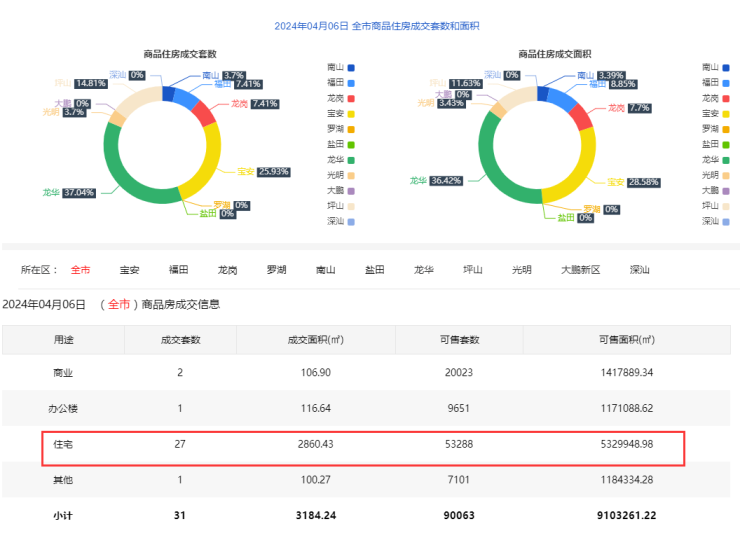Choose the 龙华 district tab
Viewport: 740px width, 545px height.
423,270
